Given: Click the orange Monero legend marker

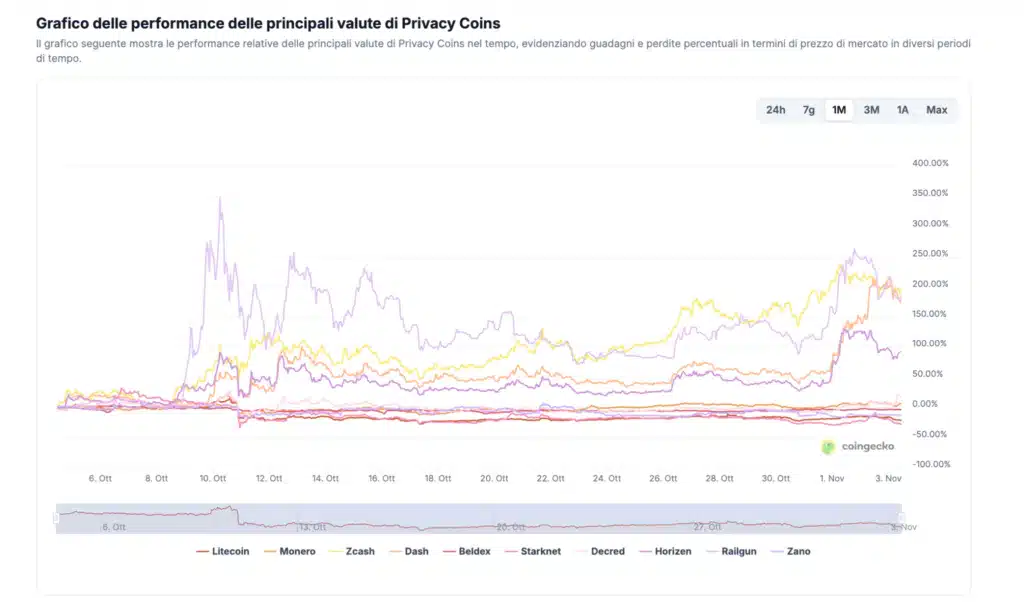Looking at the screenshot, I should (270, 551).
